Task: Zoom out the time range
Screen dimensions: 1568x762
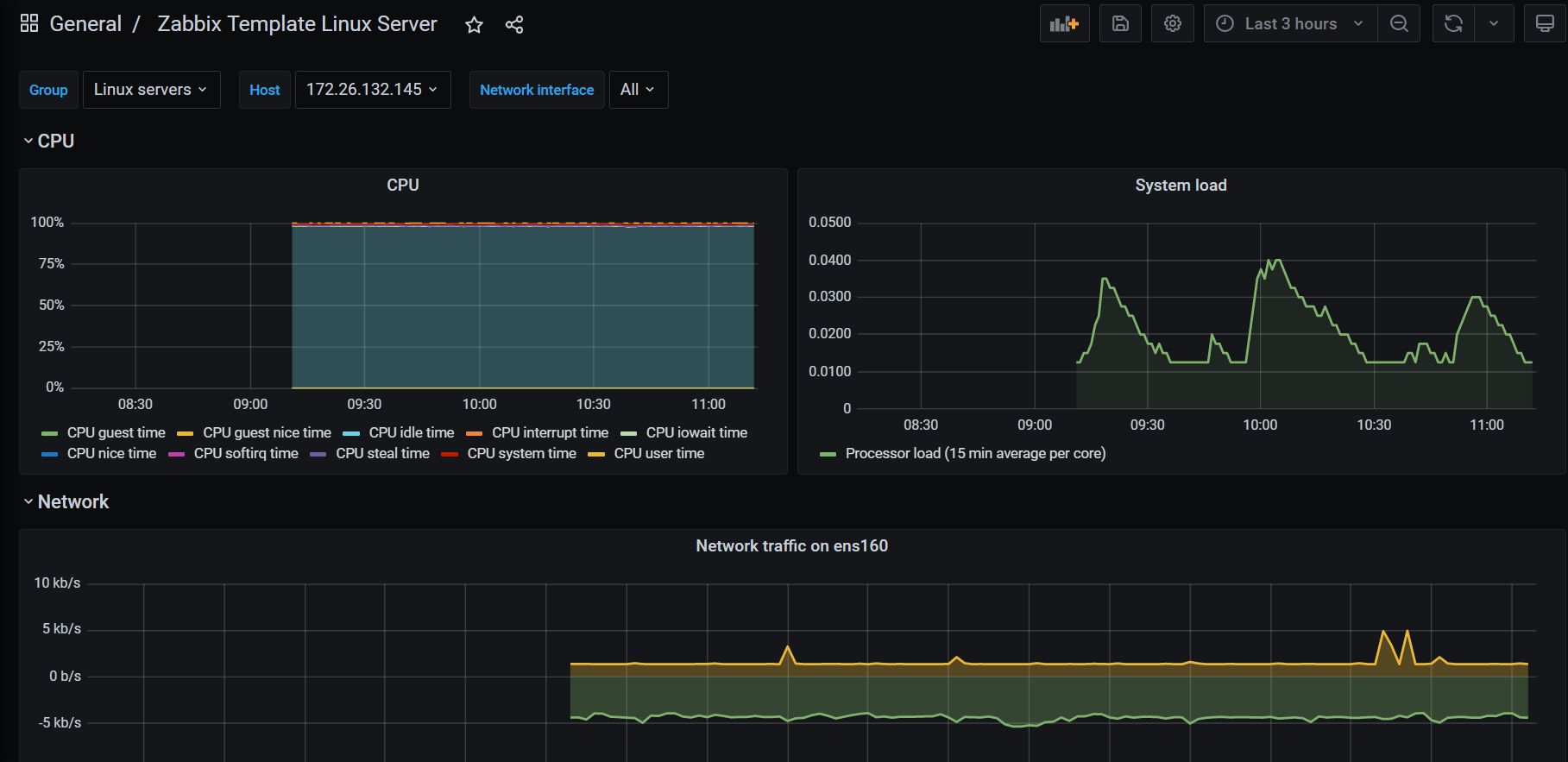Action: click(x=1399, y=23)
